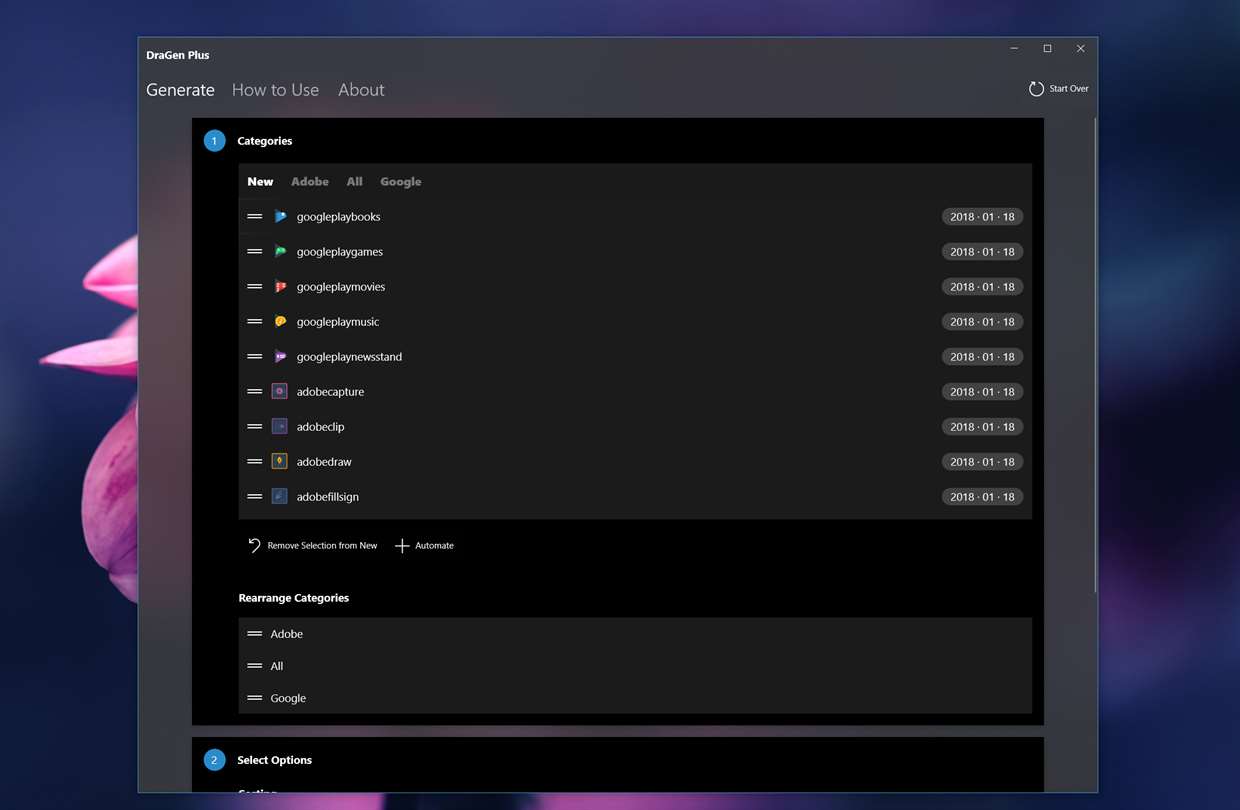Screen dimensions: 1240x810
Task: Select All in Rearrange Categories list
Action: (x=635, y=666)
